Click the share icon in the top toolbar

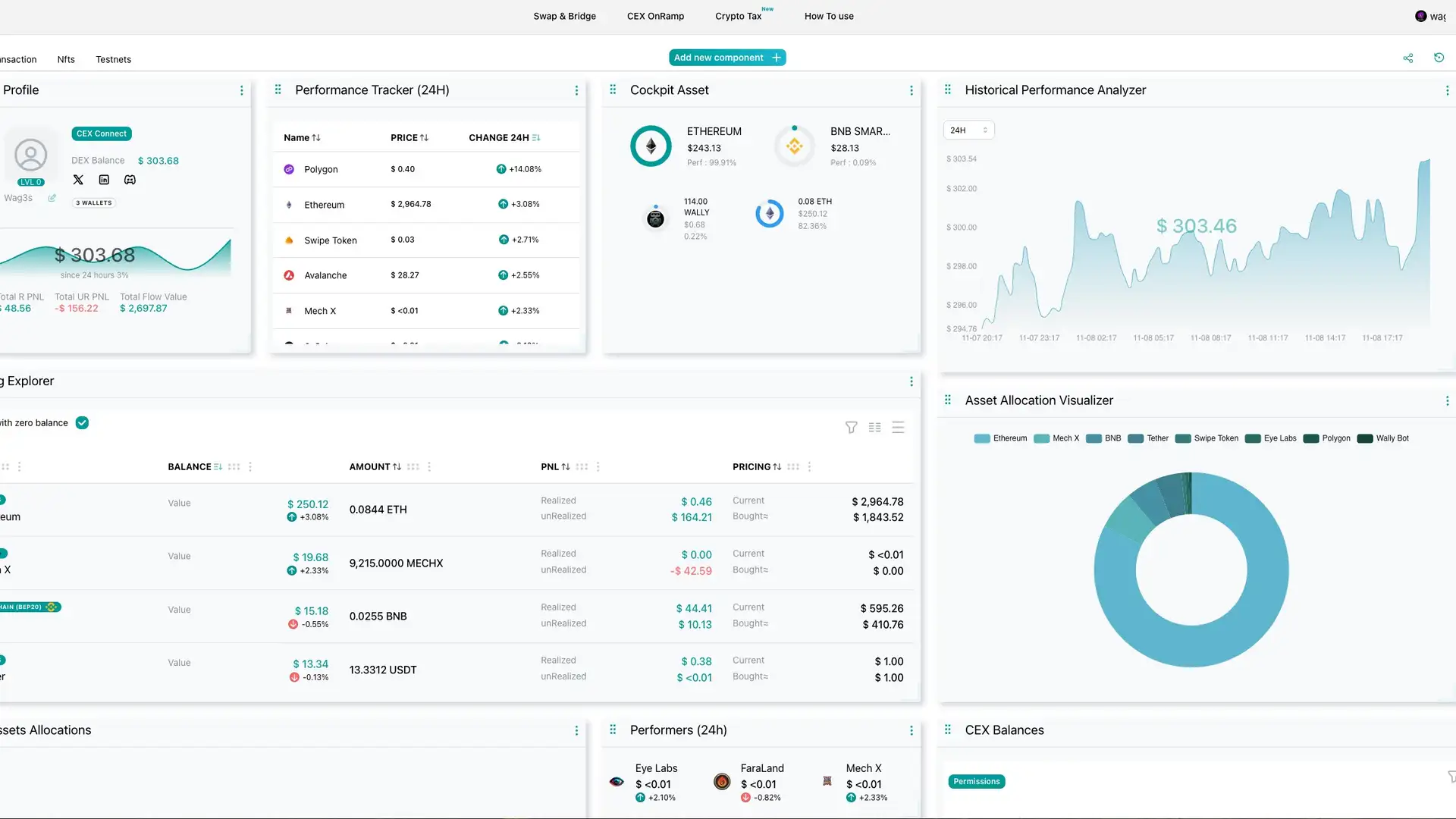pos(1408,58)
